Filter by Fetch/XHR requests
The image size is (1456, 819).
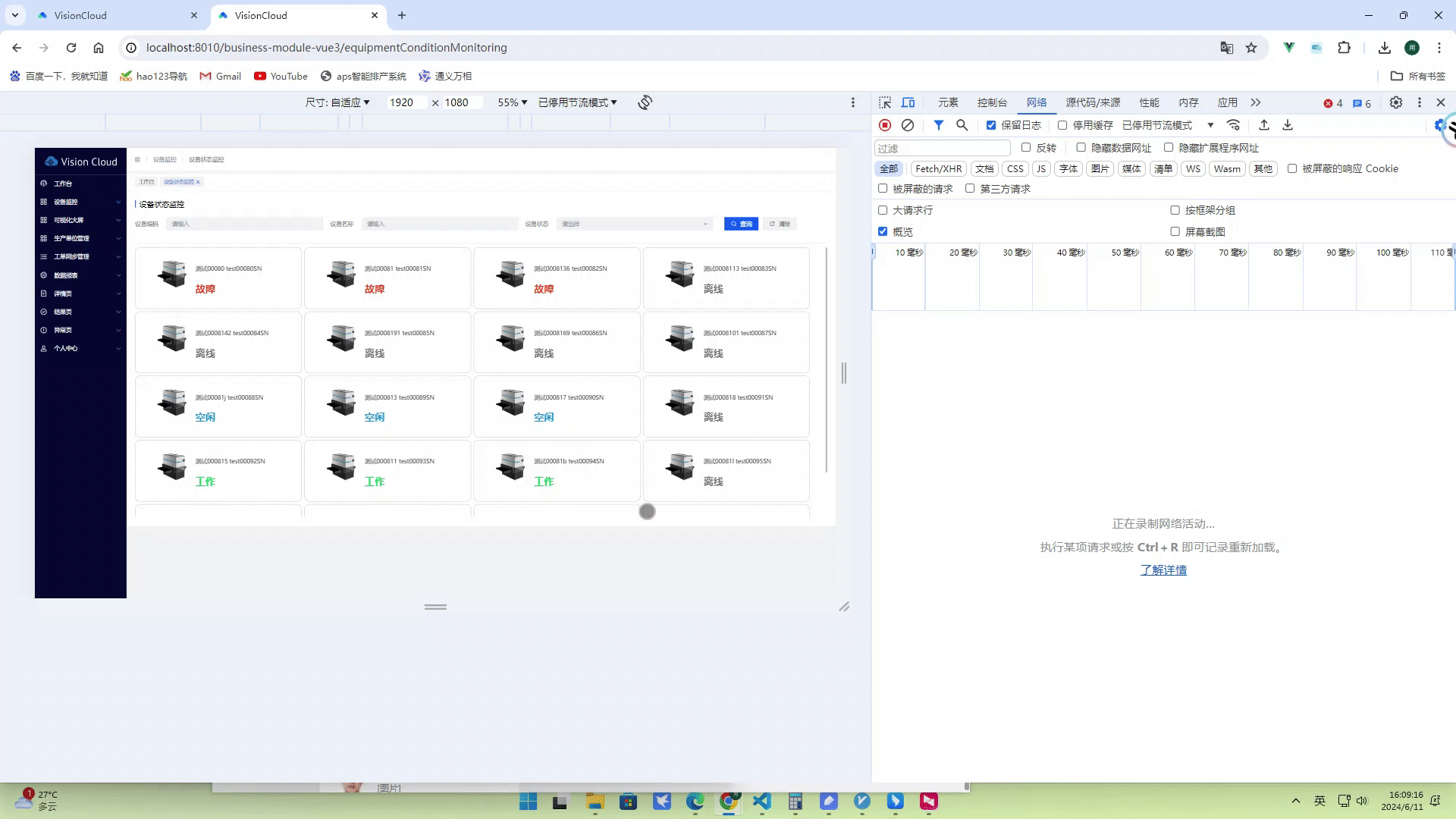coord(938,168)
